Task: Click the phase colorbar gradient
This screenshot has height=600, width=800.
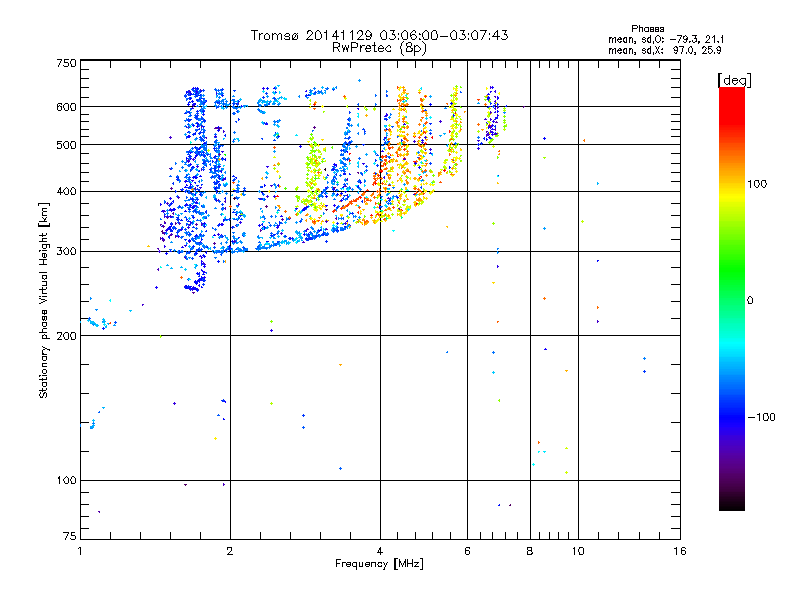Action: 732,299
